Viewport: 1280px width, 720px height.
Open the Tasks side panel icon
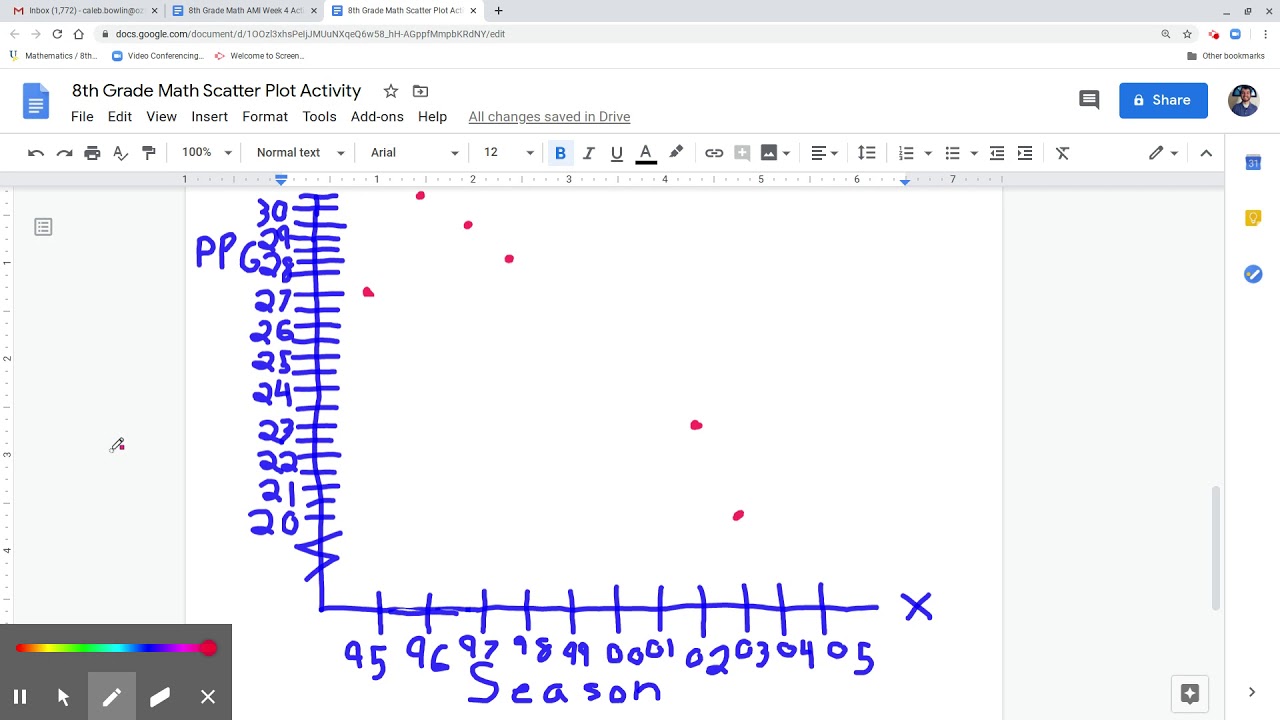tap(1253, 274)
